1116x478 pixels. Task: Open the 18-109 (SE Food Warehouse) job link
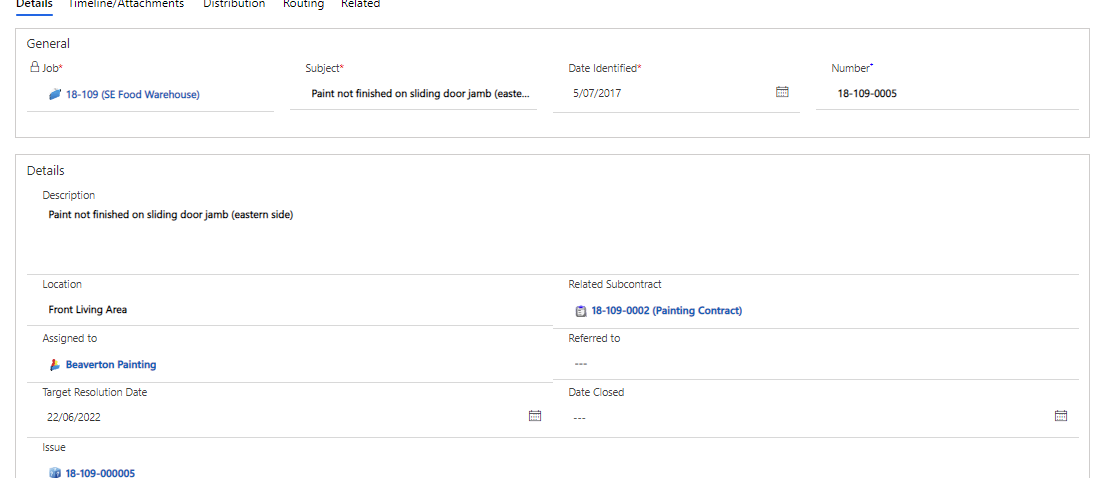coord(132,94)
